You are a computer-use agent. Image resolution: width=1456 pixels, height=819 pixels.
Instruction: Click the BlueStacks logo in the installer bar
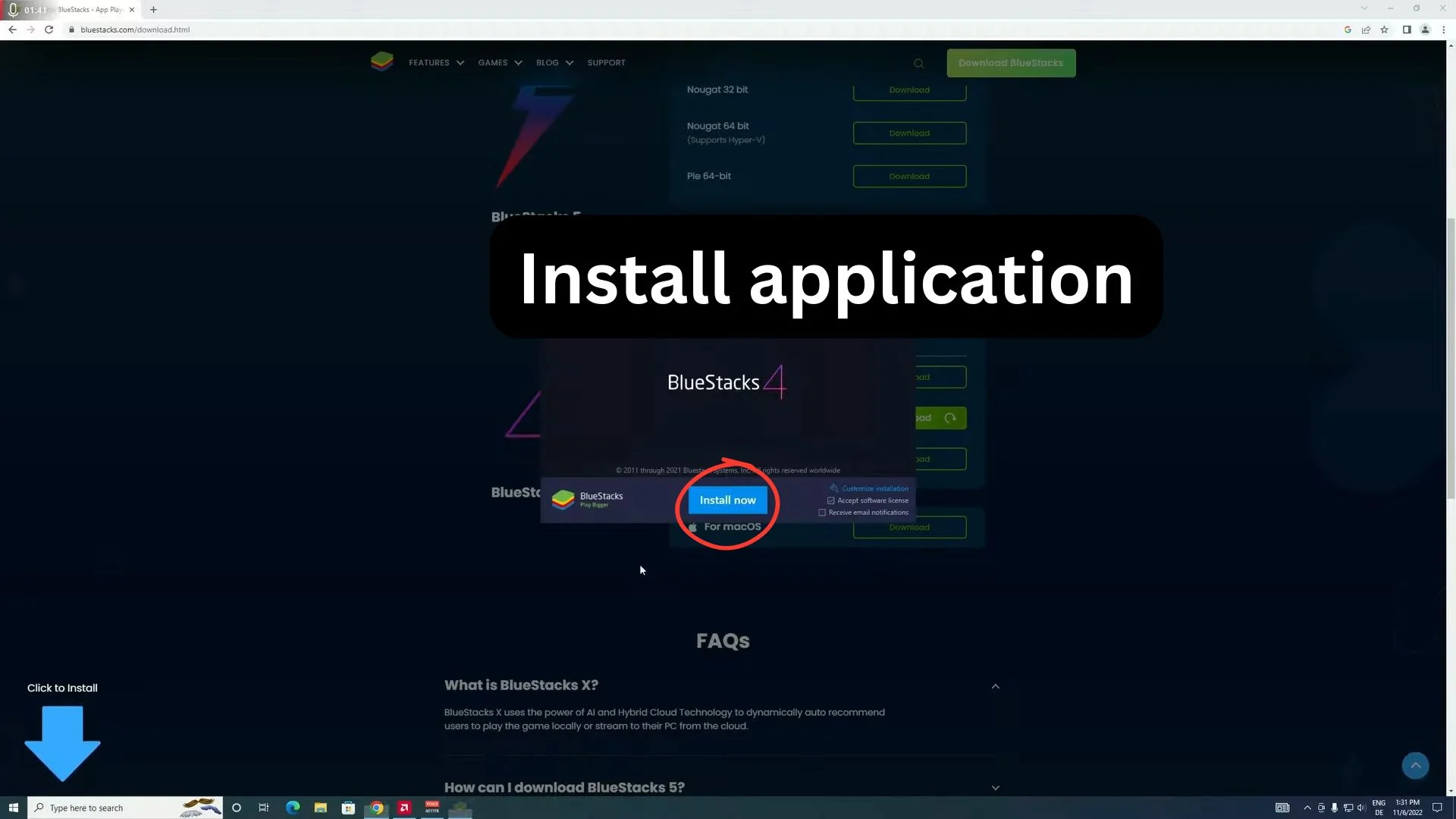coord(563,500)
